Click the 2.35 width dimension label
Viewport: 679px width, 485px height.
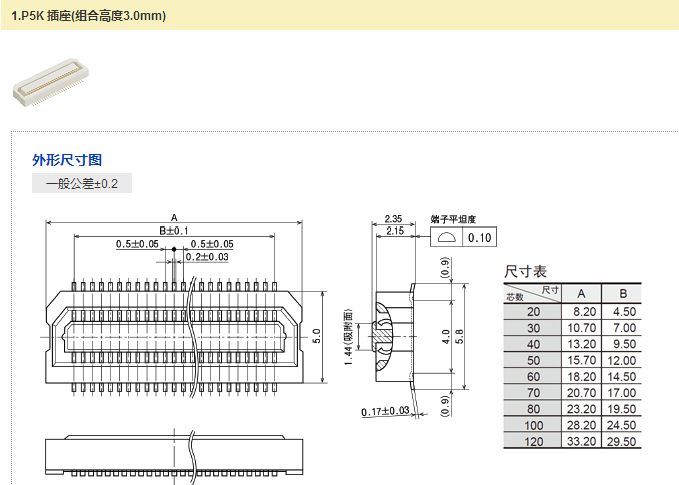pyautogui.click(x=392, y=218)
